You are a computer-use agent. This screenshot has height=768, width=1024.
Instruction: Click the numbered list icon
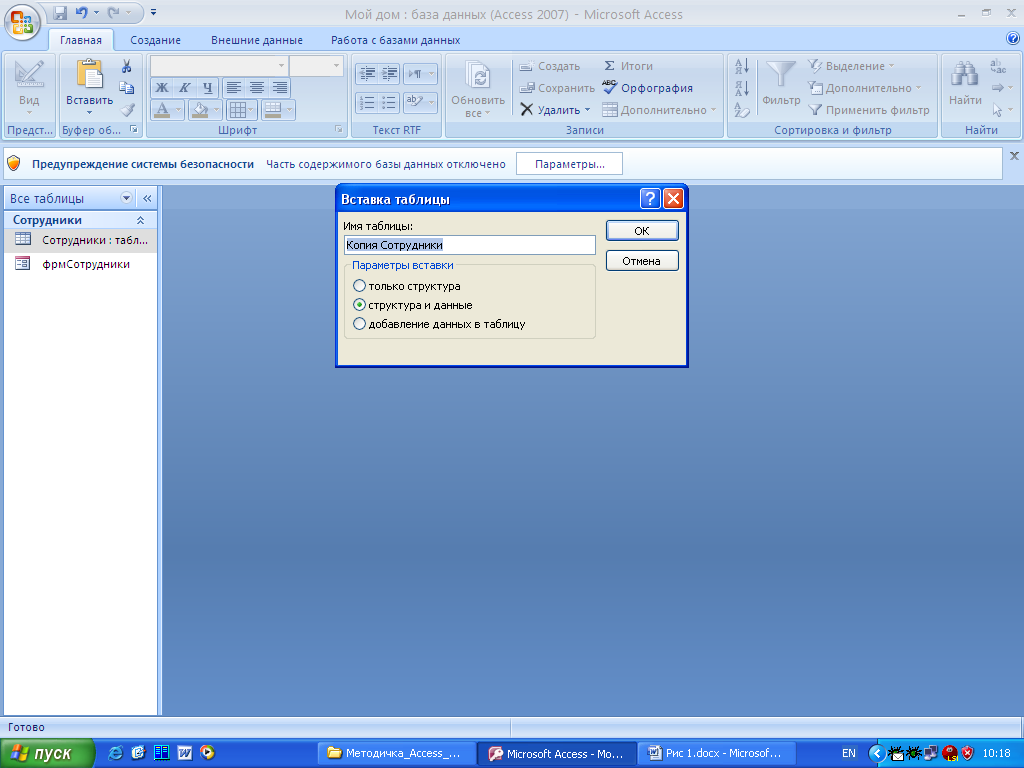[x=367, y=102]
